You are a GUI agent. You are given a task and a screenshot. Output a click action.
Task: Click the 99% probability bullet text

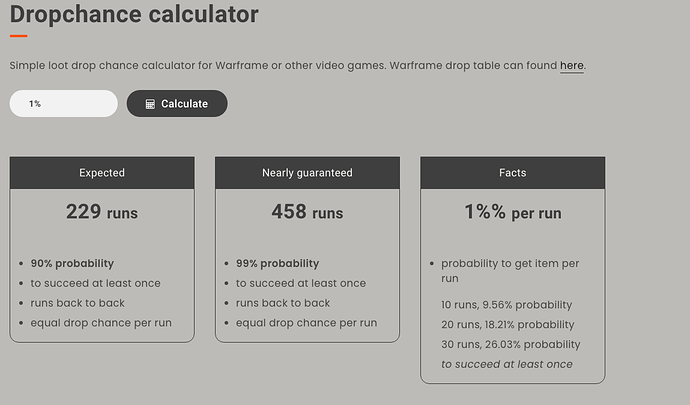click(x=277, y=264)
